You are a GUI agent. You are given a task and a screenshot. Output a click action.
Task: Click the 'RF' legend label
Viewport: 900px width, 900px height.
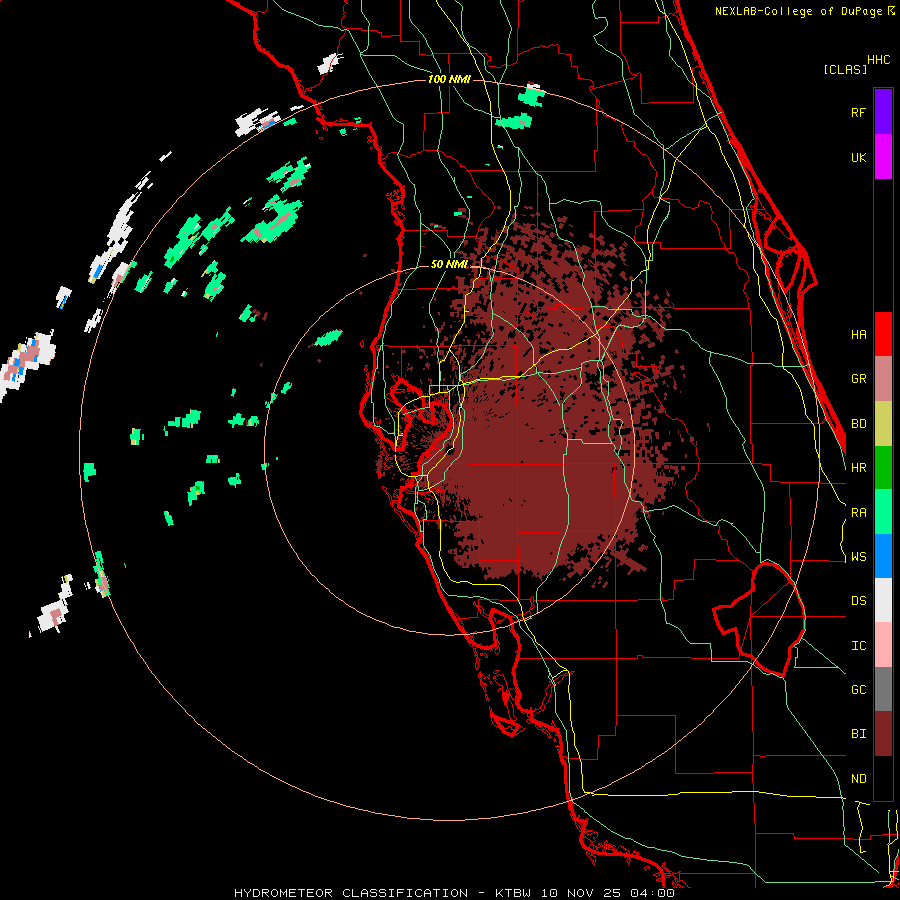(x=858, y=112)
